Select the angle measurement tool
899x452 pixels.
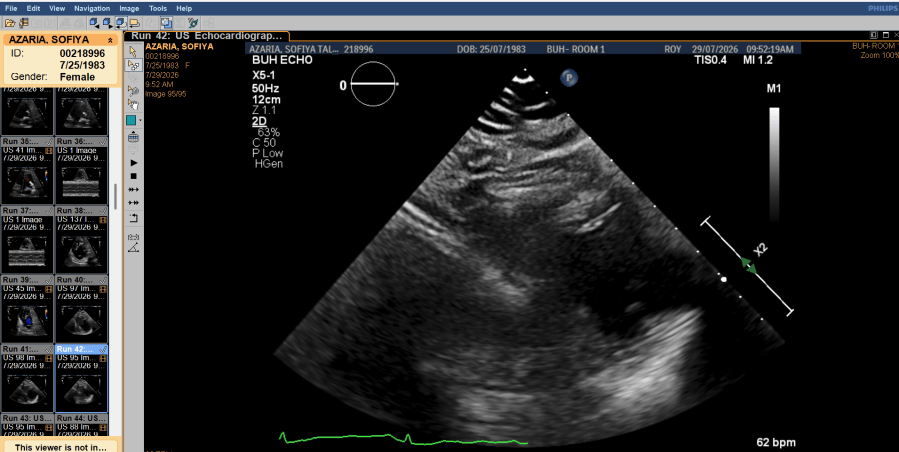click(134, 248)
